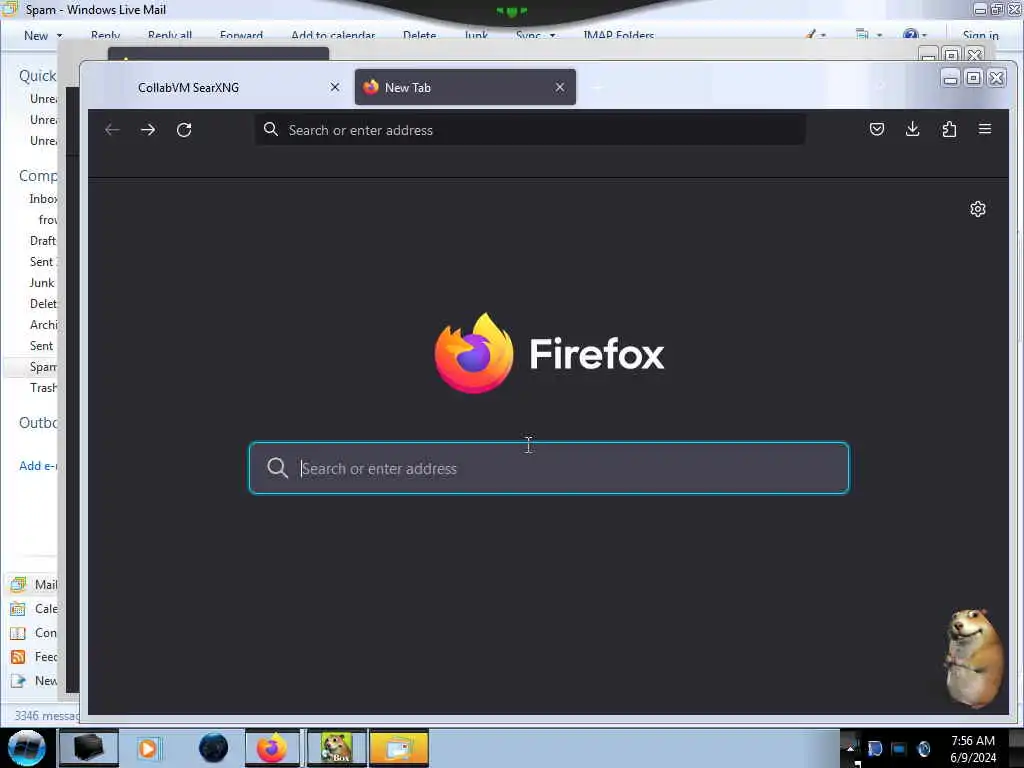Image resolution: width=1024 pixels, height=768 pixels.
Task: Switch to the Mail view in Live Mail
Action: [x=34, y=584]
